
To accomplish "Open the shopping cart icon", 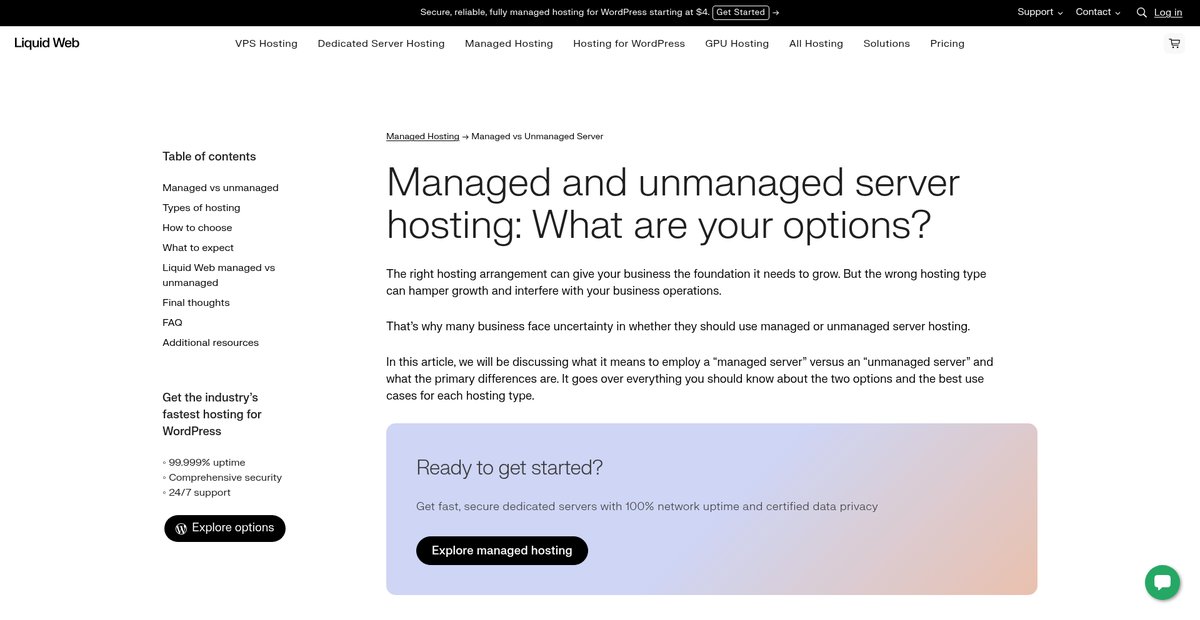I will tap(1174, 43).
